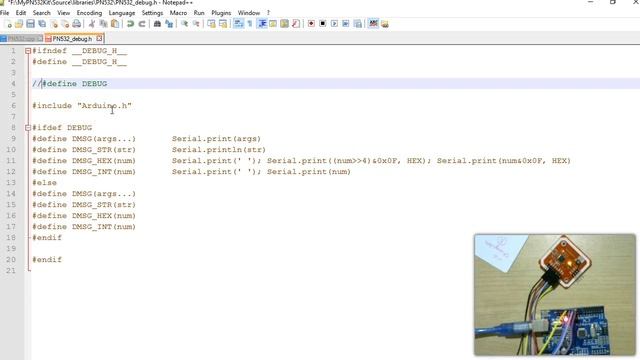Close the PN532_debug.h tab
The height and width of the screenshot is (360, 640).
coord(99,38)
